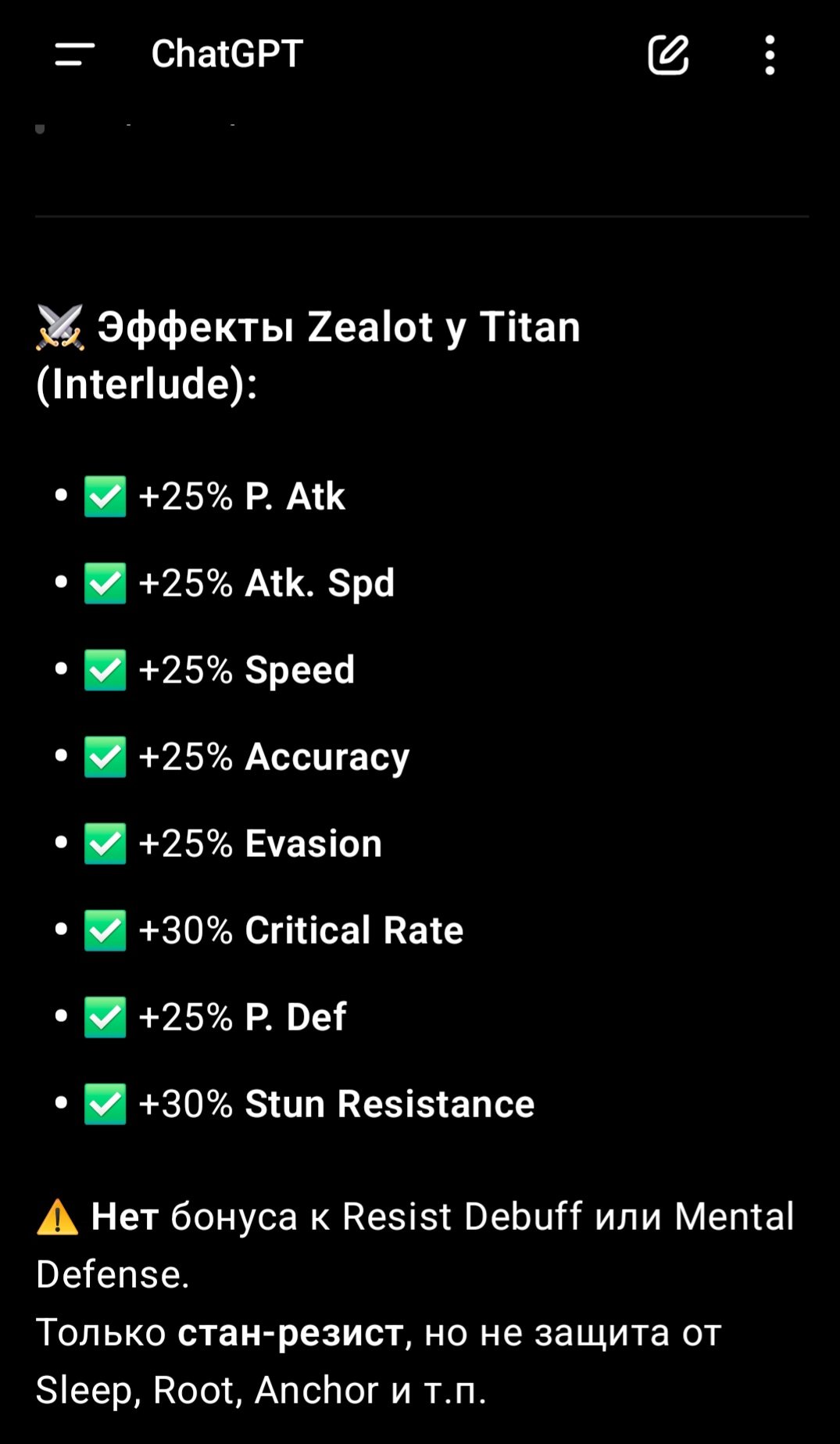Click green check beside +30% Critical Rate
Screen dimensions: 840x1444
tap(105, 931)
